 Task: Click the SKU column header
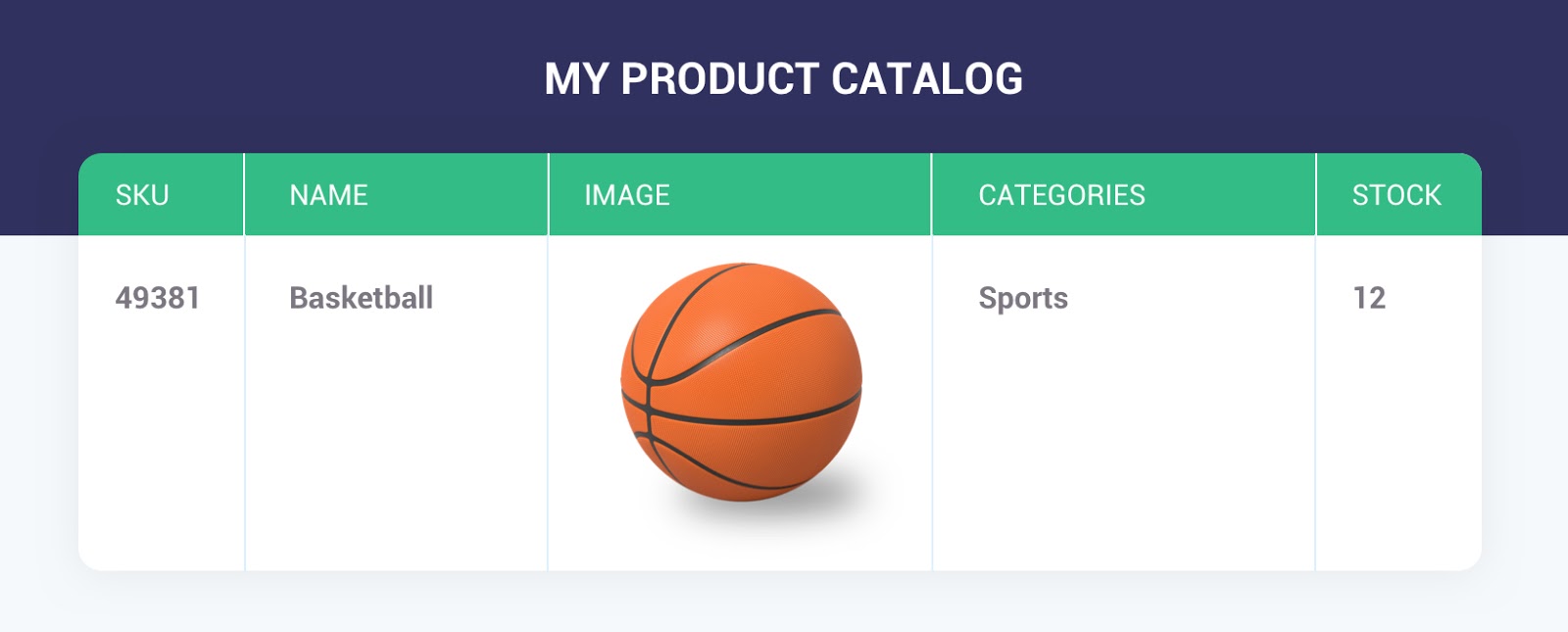click(x=142, y=194)
